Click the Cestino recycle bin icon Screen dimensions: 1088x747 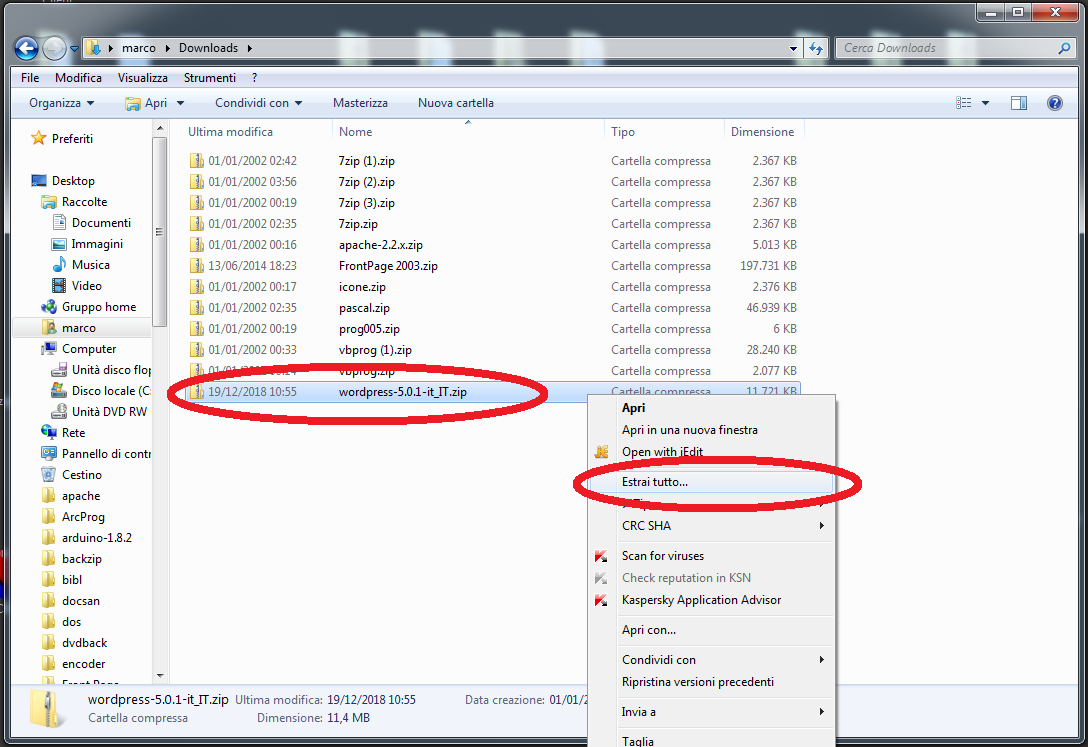[49, 475]
